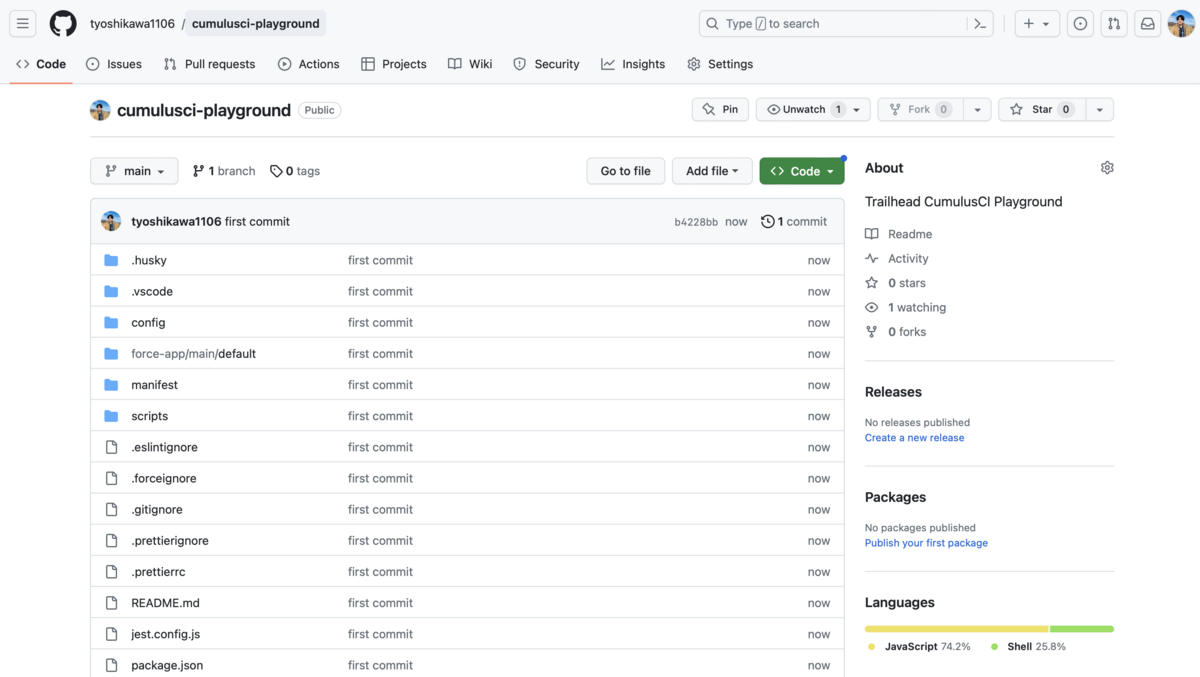Click the package.json file icon
Image resolution: width=1200 pixels, height=677 pixels.
[111, 665]
